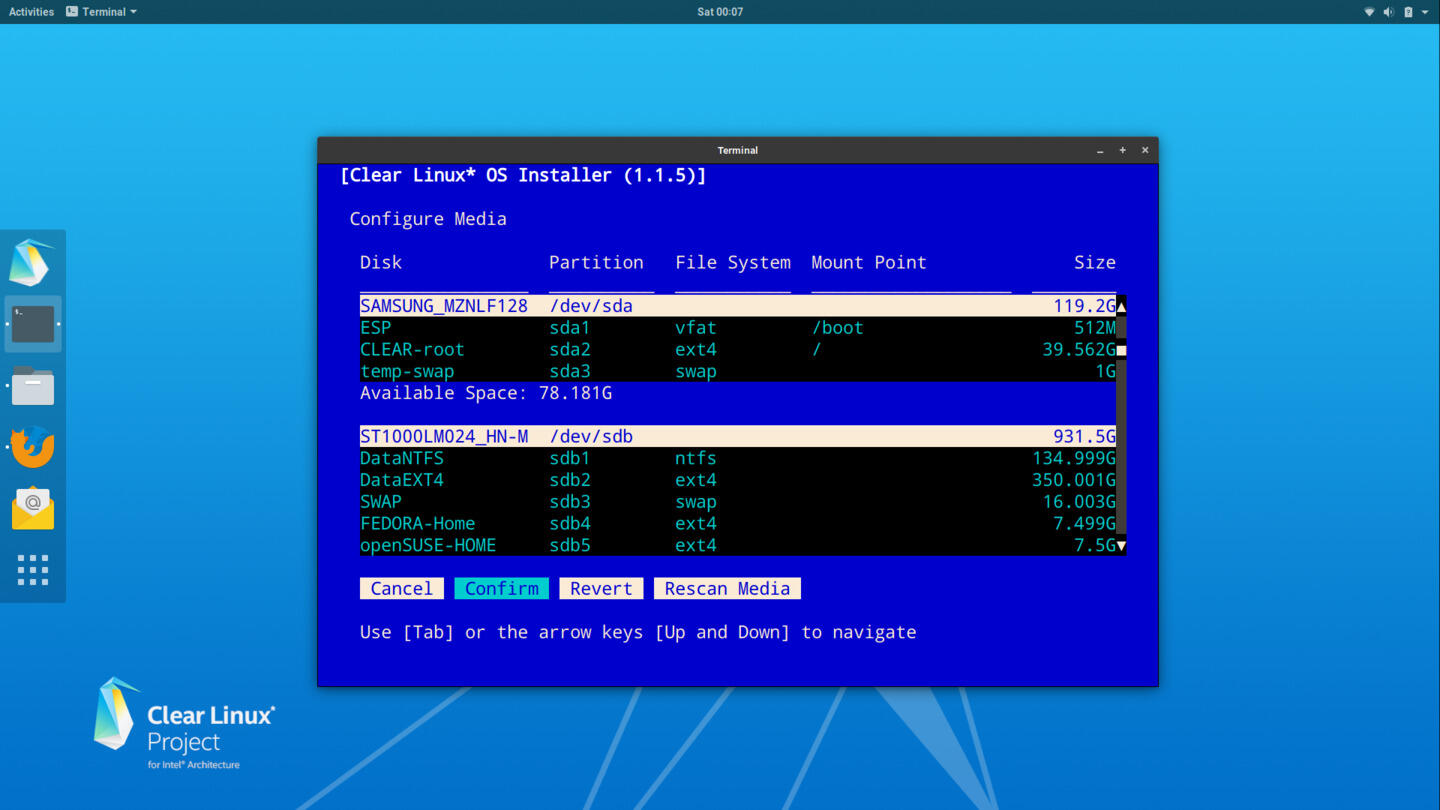Screen dimensions: 1440x810
Task: Launch Firefox from the dock
Action: point(33,447)
